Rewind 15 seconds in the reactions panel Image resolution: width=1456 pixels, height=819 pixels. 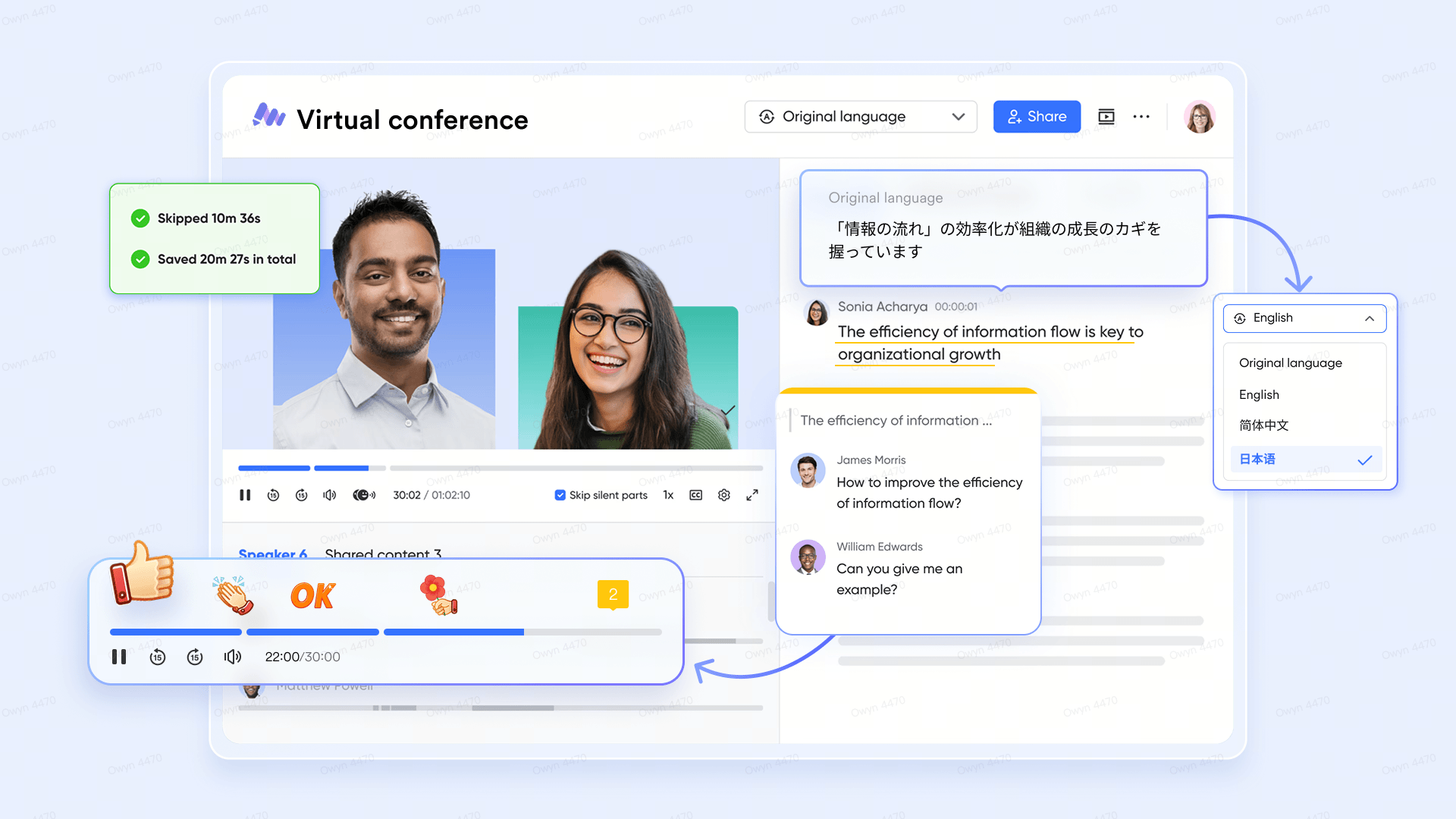click(x=157, y=657)
